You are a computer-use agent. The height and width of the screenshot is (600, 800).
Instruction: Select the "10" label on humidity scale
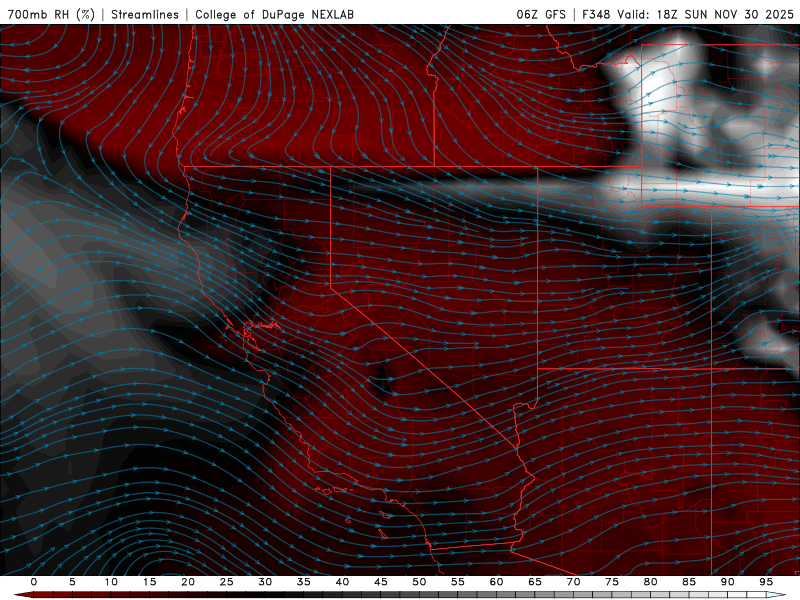pos(111,582)
